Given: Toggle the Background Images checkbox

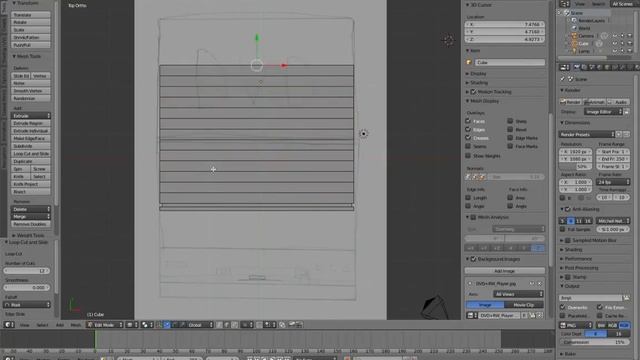Looking at the screenshot, I should (473, 259).
